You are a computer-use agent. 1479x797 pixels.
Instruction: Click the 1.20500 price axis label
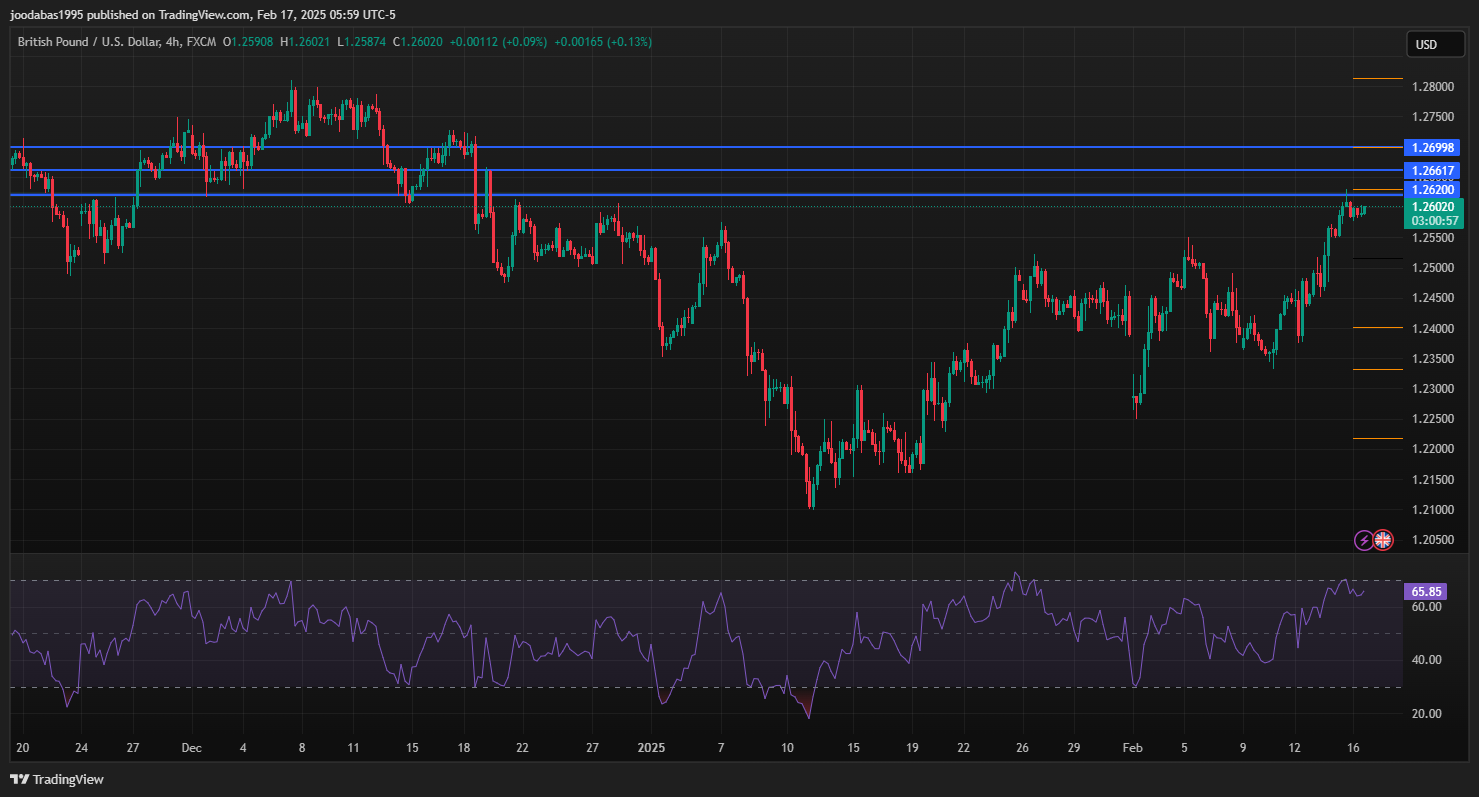tap(1432, 539)
